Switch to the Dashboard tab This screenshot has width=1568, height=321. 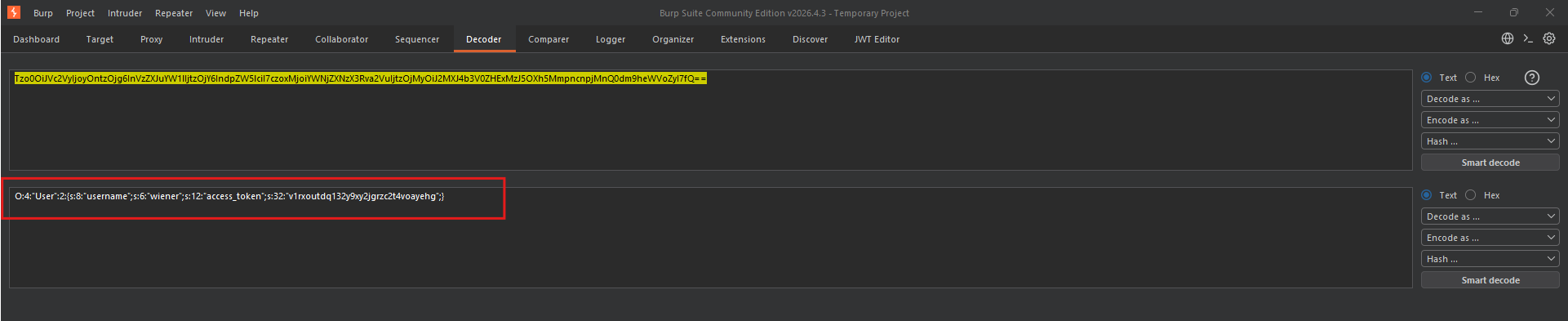click(x=37, y=39)
